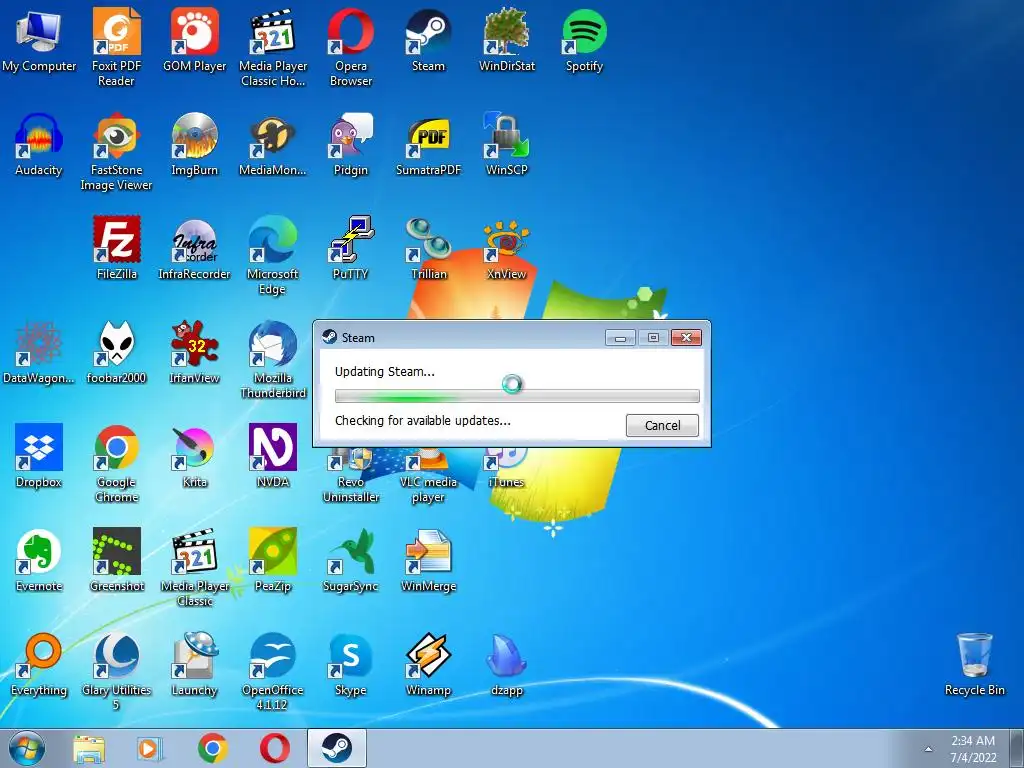This screenshot has width=1024, height=768.
Task: Click the Steam dialog title bar icon
Action: [329, 337]
